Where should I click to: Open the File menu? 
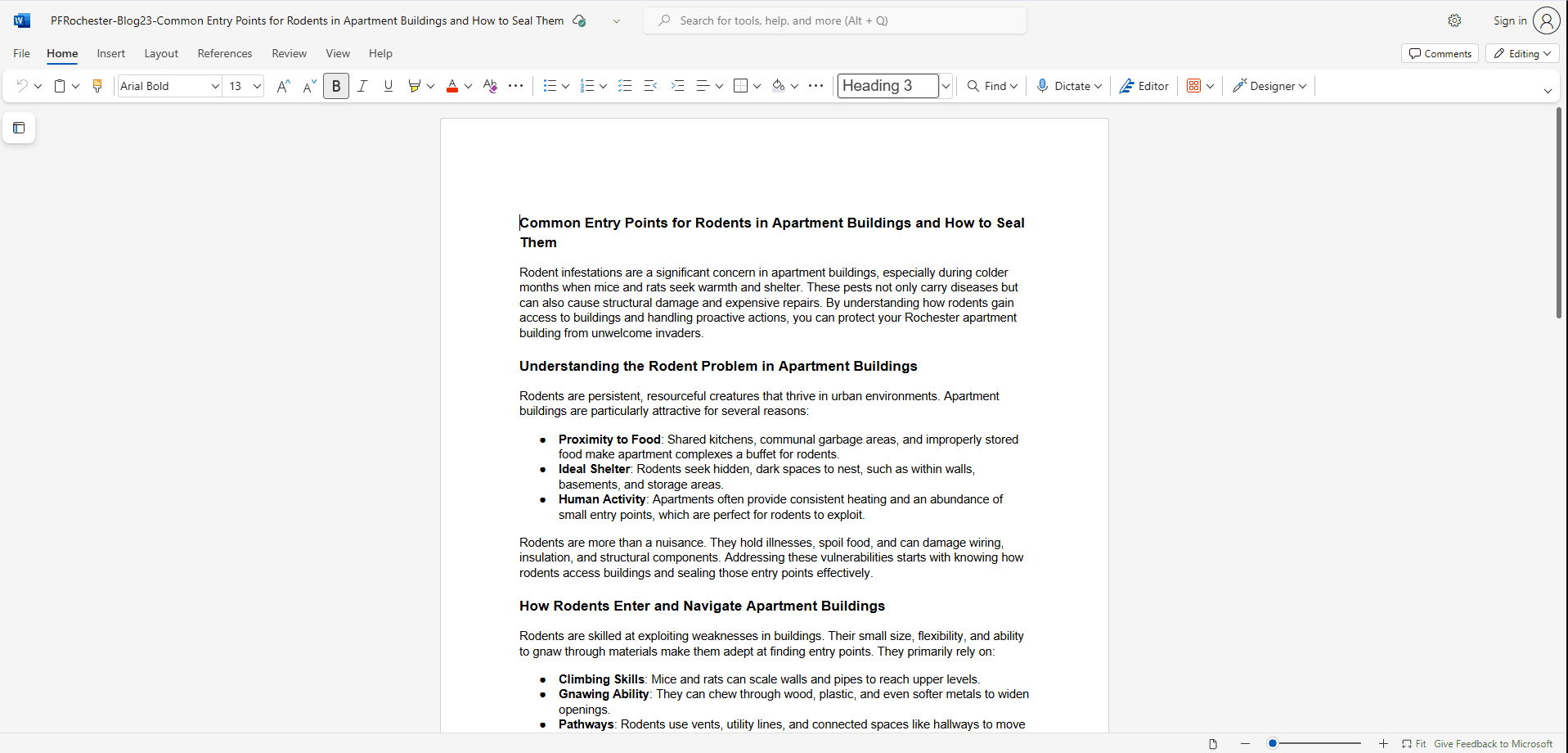22,53
